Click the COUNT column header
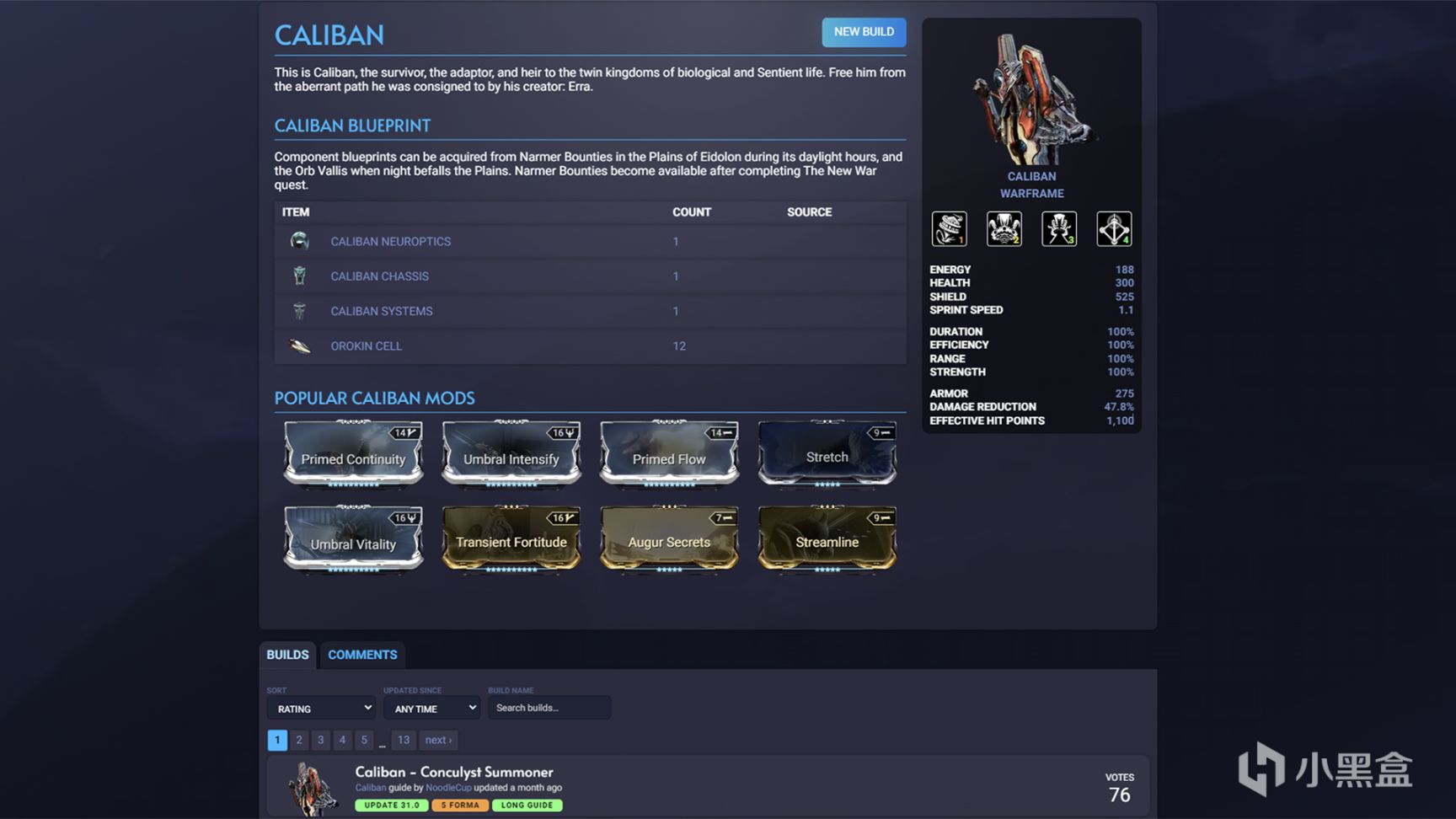The width and height of the screenshot is (1456, 819). click(692, 212)
